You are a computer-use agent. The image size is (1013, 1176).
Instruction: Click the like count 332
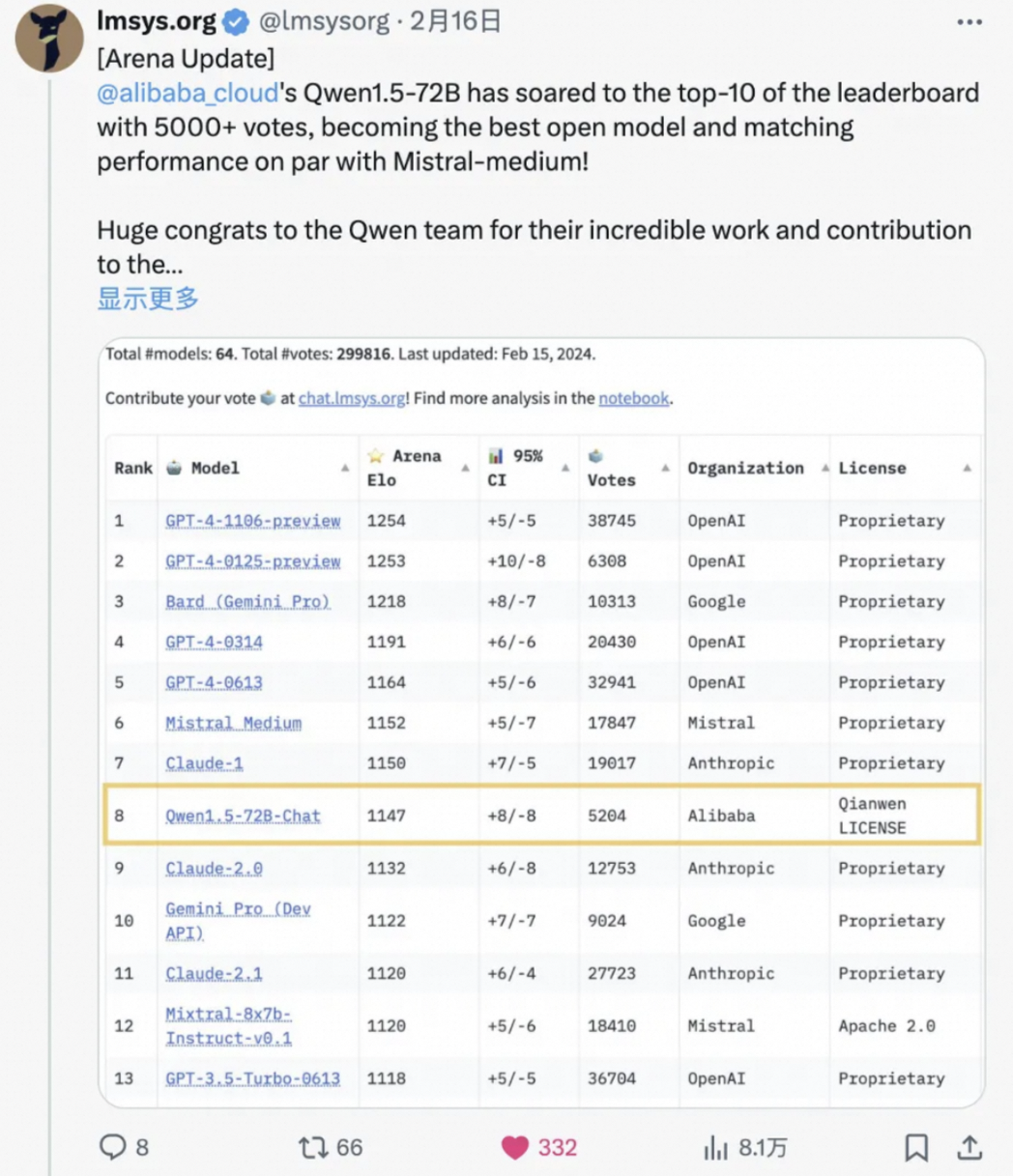(x=558, y=1147)
